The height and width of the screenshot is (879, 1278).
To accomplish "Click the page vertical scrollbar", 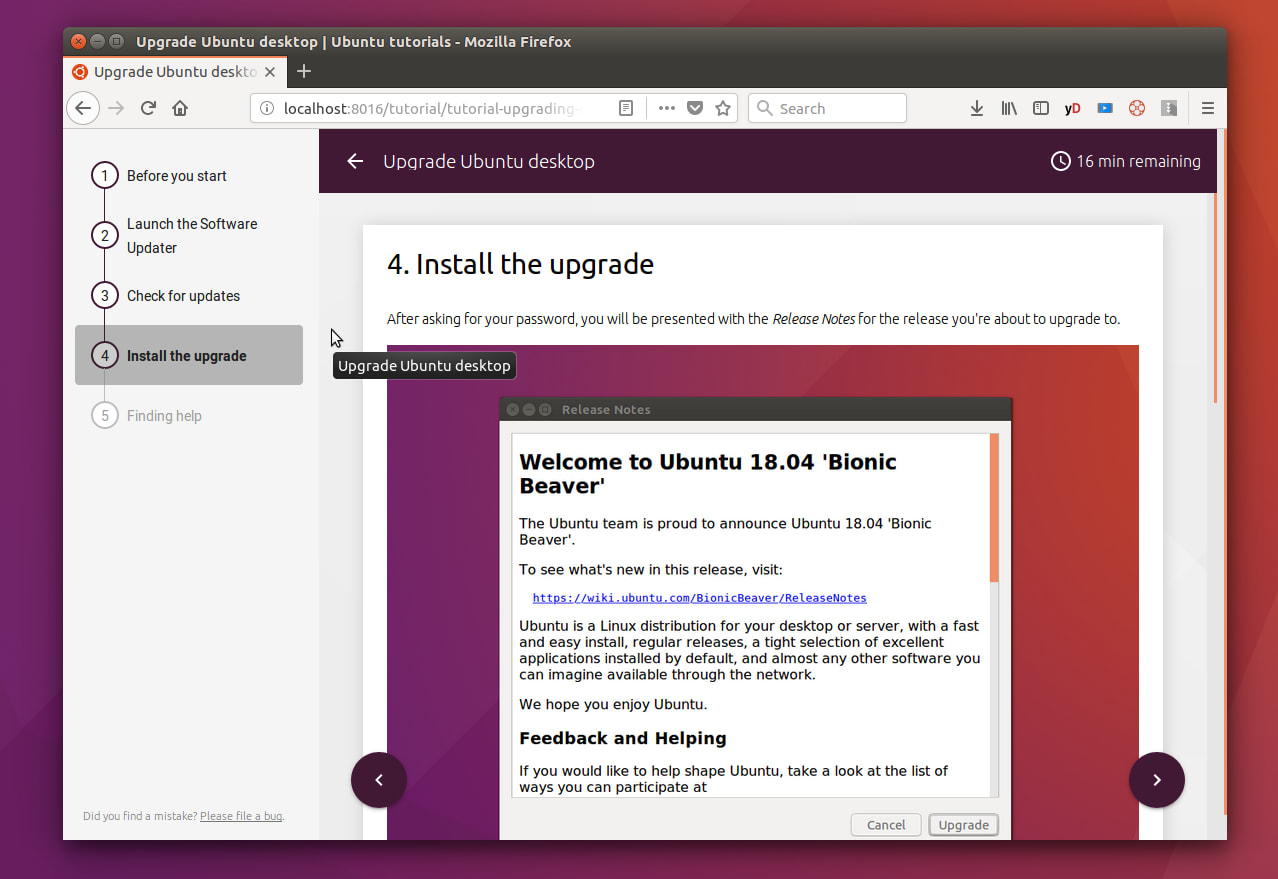I will tap(1216, 296).
